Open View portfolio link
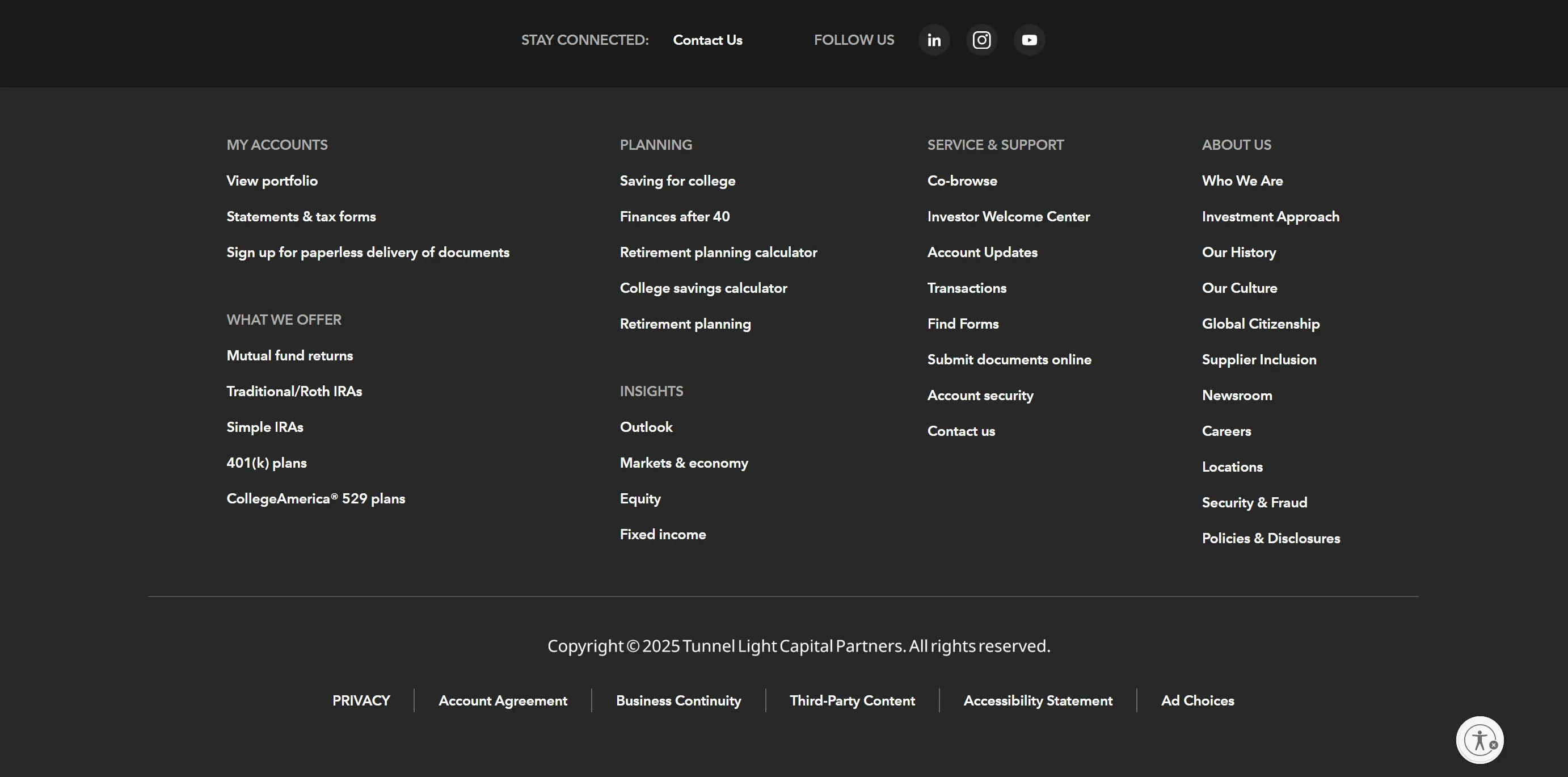Image resolution: width=1568 pixels, height=777 pixels. (x=272, y=181)
